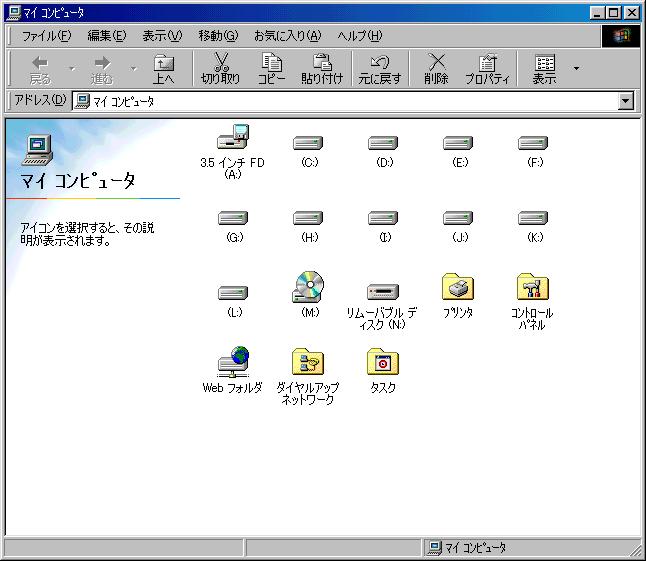The height and width of the screenshot is (561, 646).
Task: Click the Windows logo throbber
Action: point(621,36)
